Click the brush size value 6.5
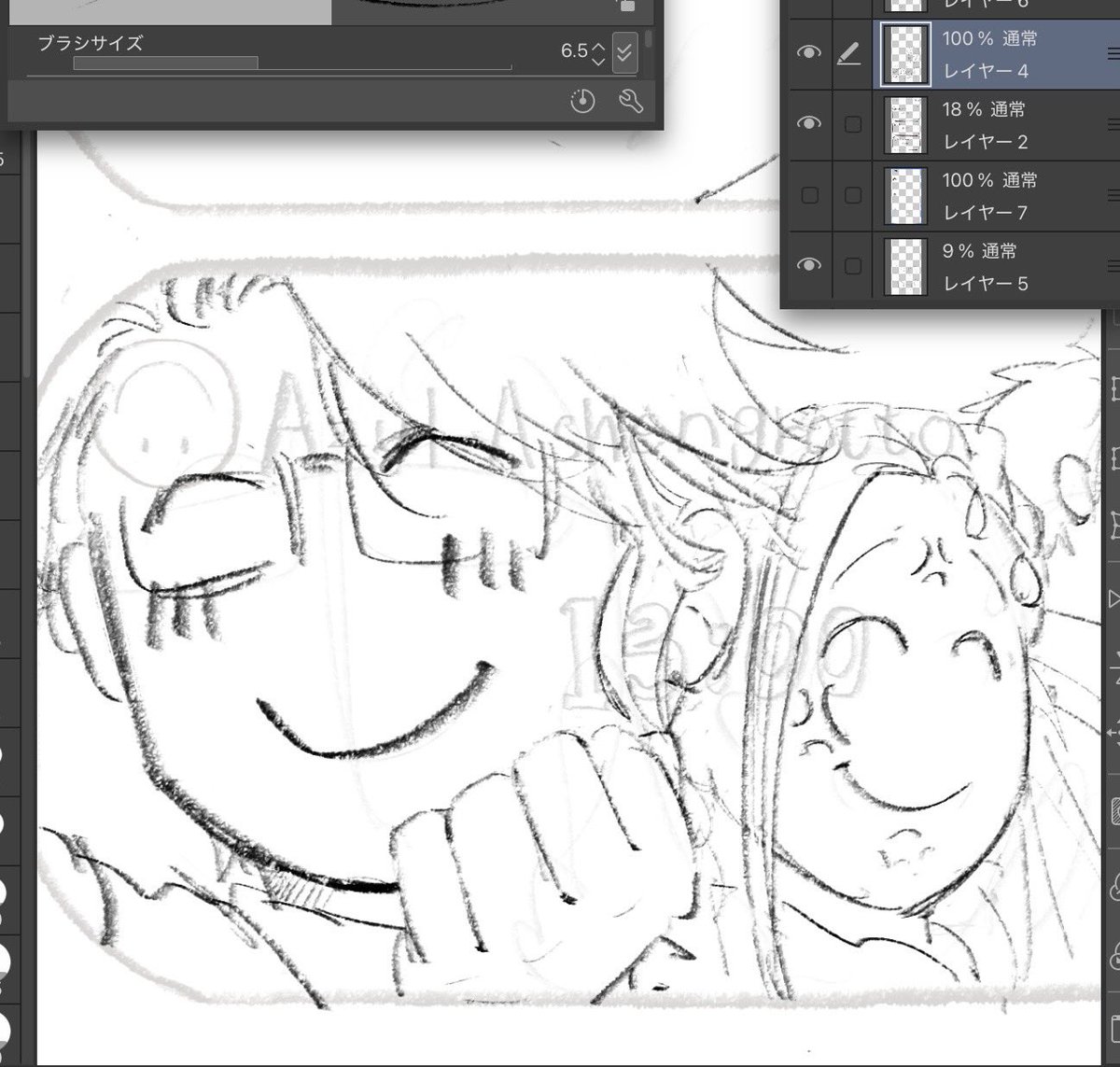Screen dimensions: 1120x1067 tap(574, 50)
